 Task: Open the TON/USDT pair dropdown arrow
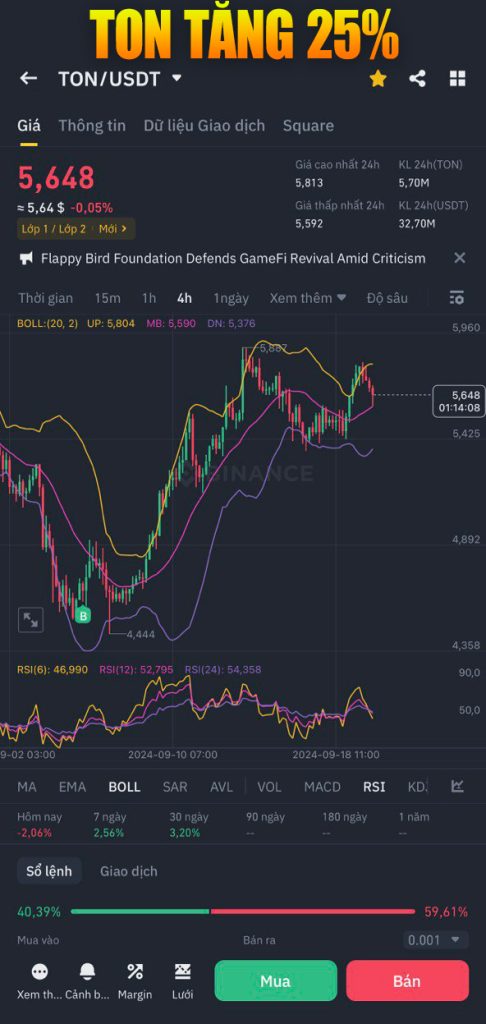[x=176, y=78]
